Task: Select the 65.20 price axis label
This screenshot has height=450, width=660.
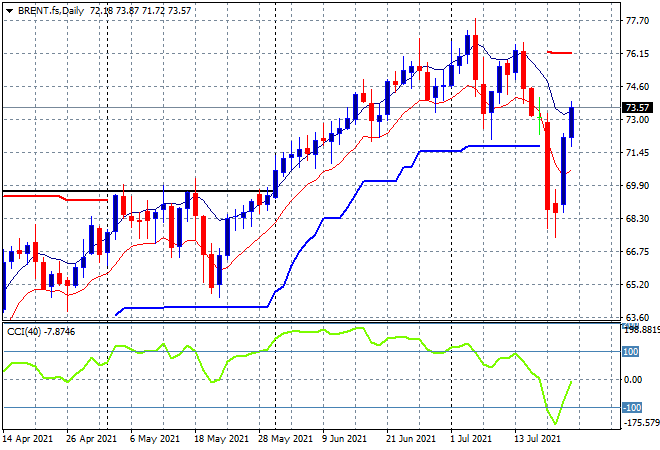Action: 637,285
